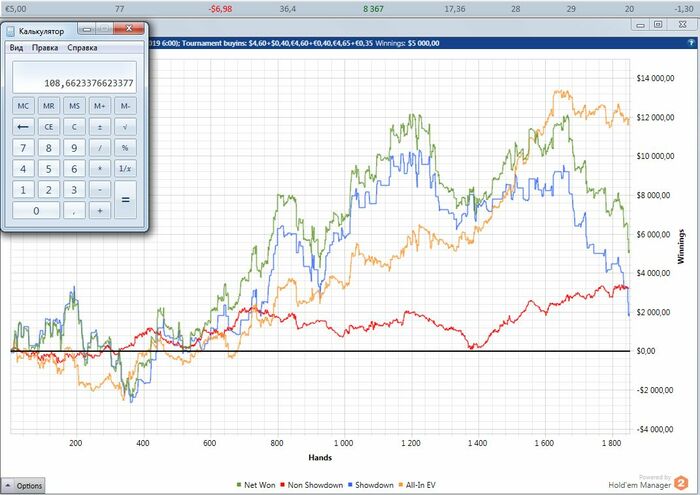
Task: Click the Hands axis title
Action: coord(320,458)
